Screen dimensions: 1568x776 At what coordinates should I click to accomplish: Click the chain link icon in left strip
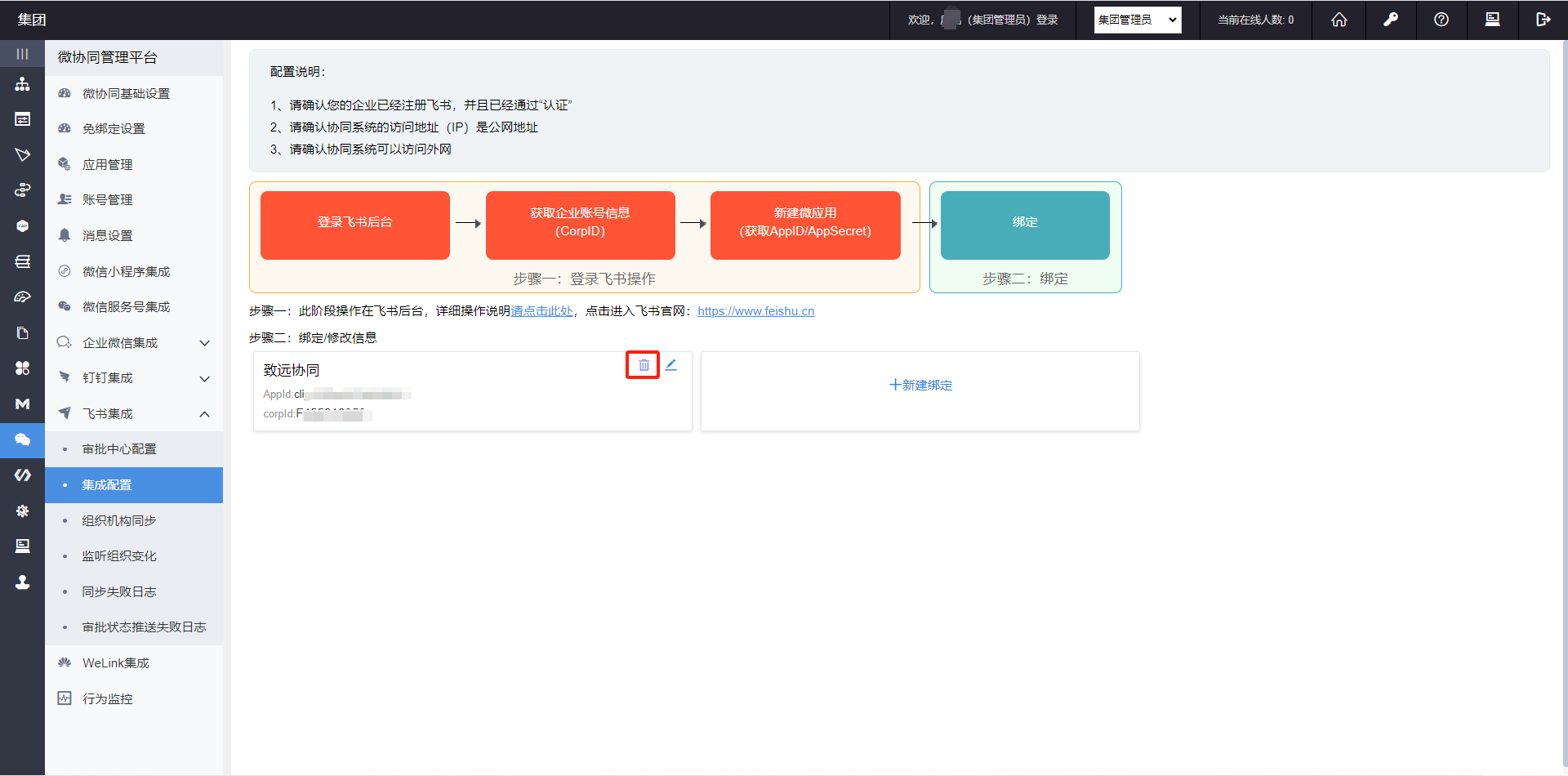[22, 190]
